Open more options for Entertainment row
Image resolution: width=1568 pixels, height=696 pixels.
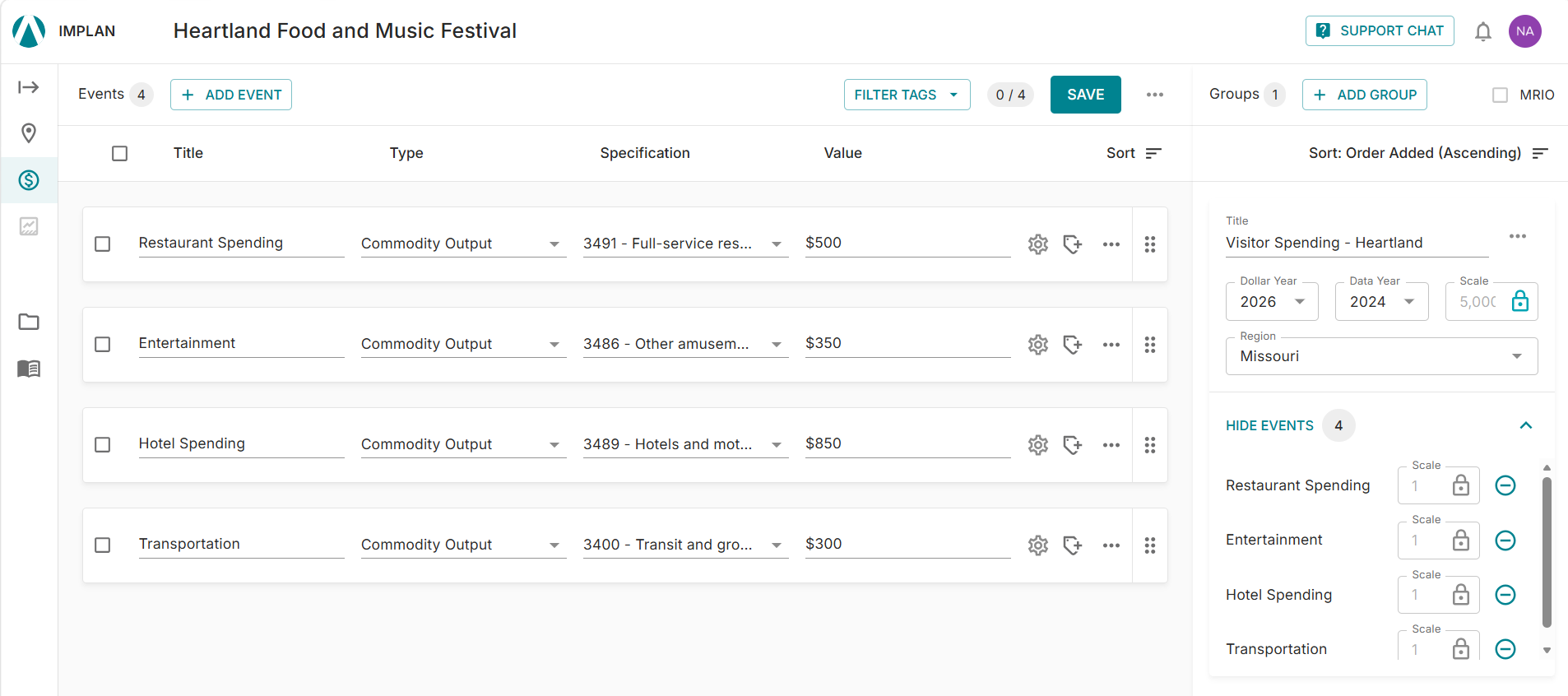tap(1111, 345)
